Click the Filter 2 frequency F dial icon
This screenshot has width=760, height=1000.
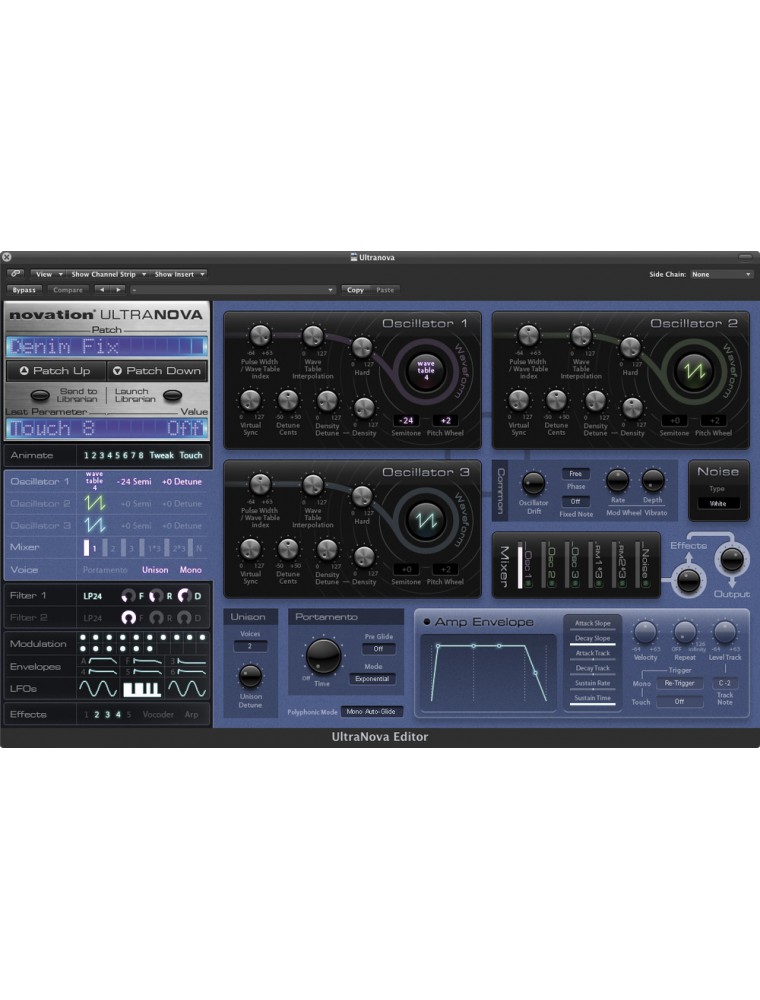click(128, 617)
